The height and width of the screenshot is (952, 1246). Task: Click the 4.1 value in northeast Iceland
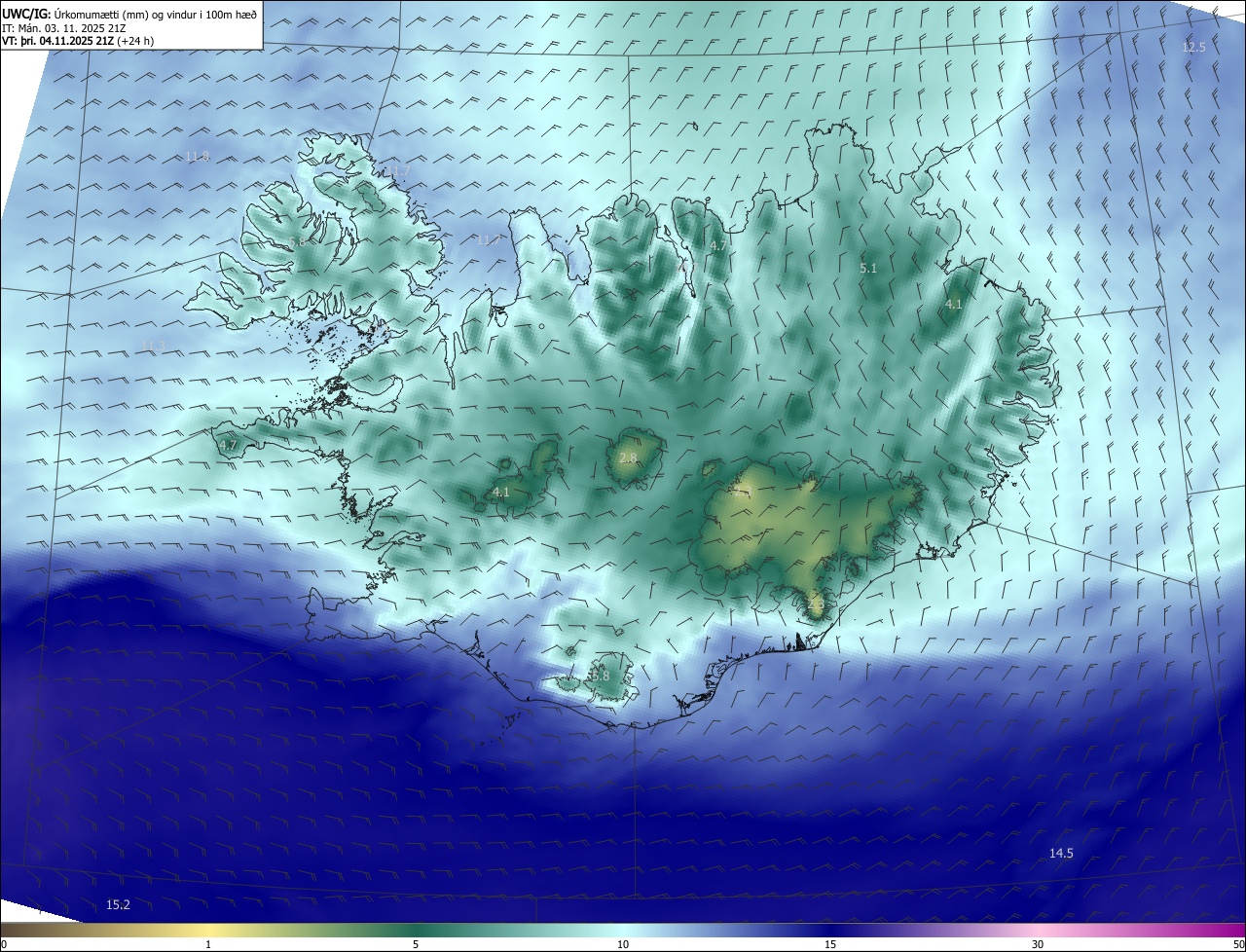(x=954, y=305)
